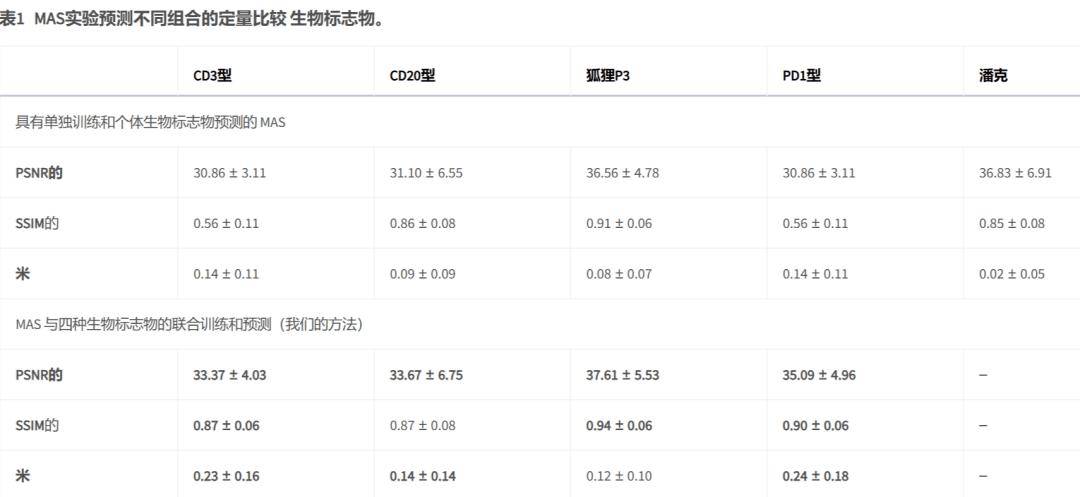Select the value 0.24 ± 0.18
1080x497 pixels.
[816, 476]
